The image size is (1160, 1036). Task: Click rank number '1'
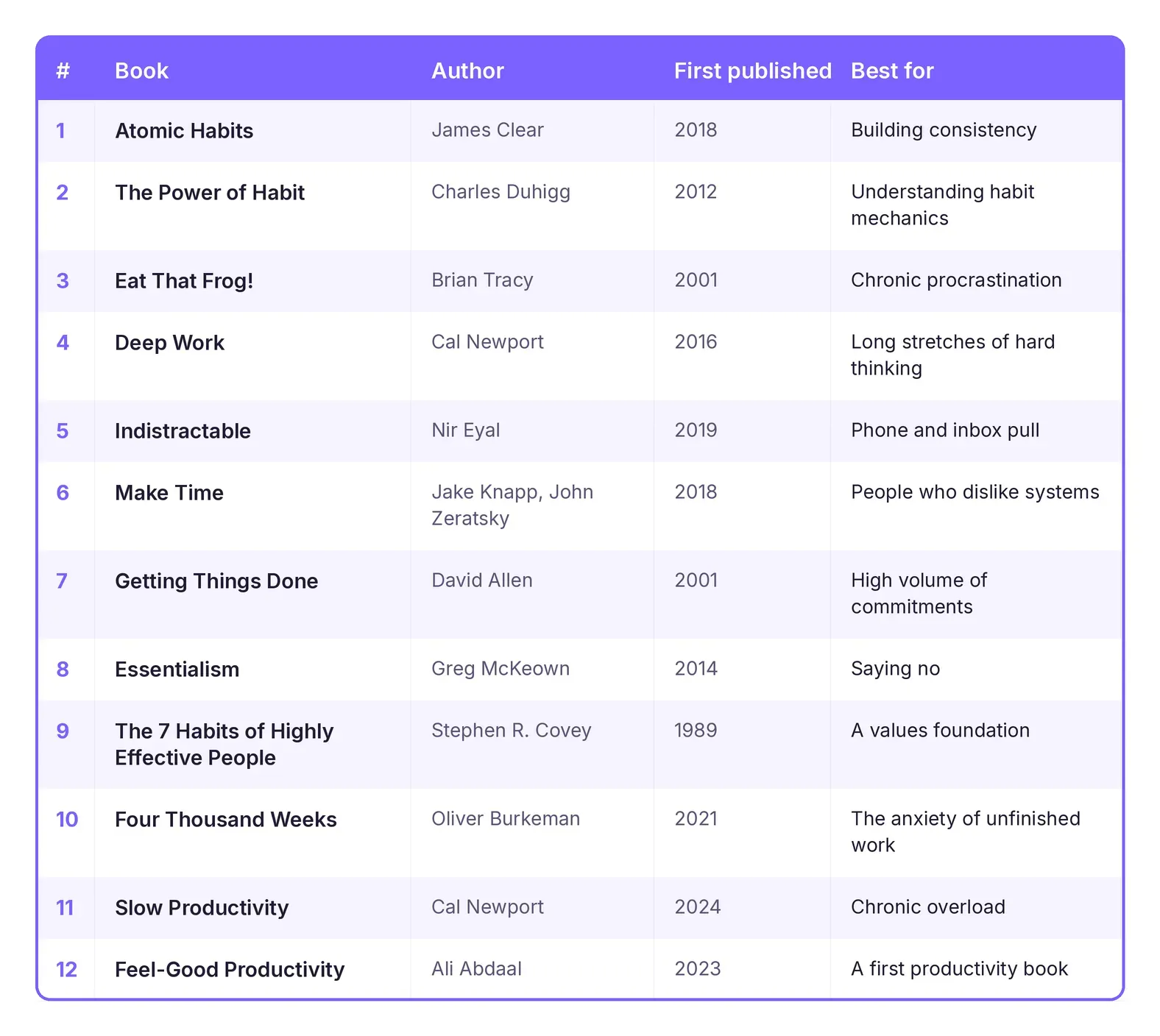pyautogui.click(x=61, y=131)
